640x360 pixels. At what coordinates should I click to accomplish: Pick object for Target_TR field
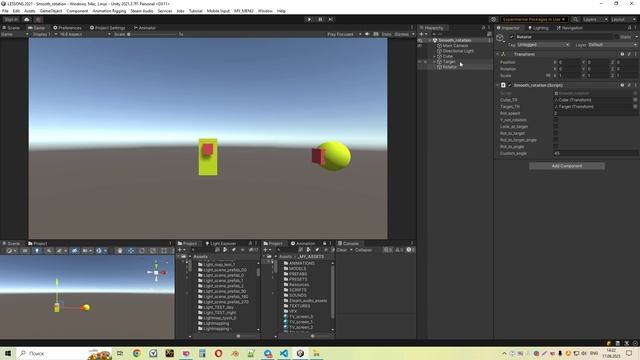635,107
